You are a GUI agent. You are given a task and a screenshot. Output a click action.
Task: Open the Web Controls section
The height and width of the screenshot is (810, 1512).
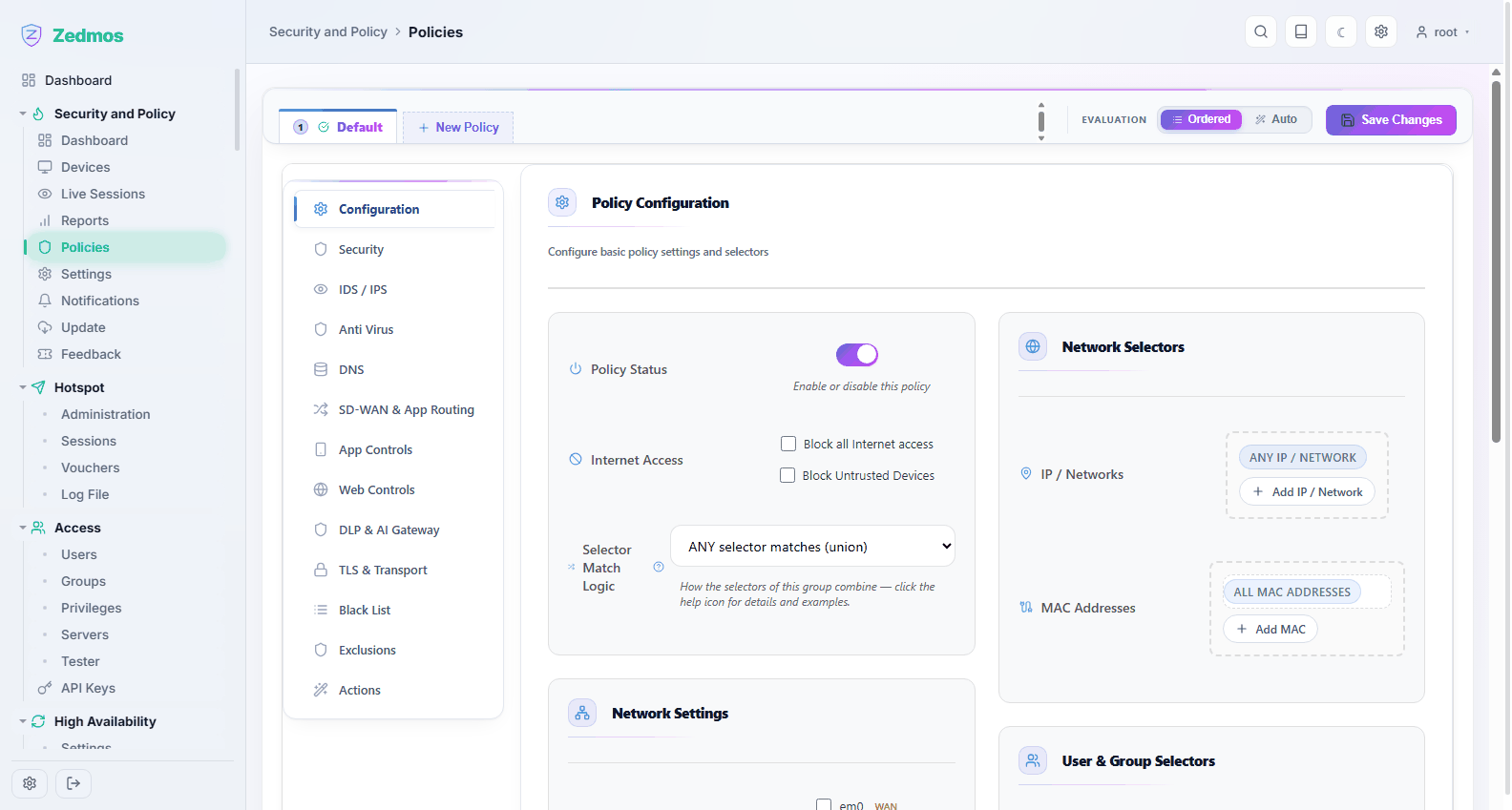pyautogui.click(x=394, y=489)
